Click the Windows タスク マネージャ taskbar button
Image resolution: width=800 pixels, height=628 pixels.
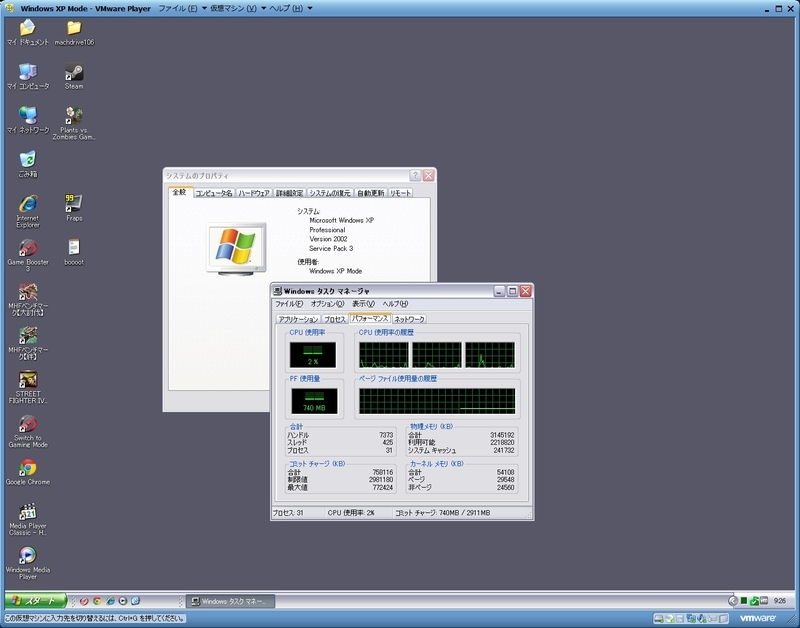(230, 601)
